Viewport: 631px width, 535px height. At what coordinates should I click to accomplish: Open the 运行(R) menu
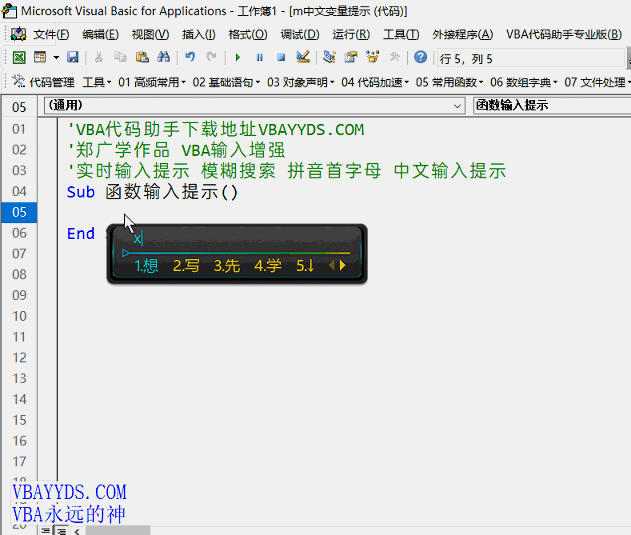tap(351, 35)
